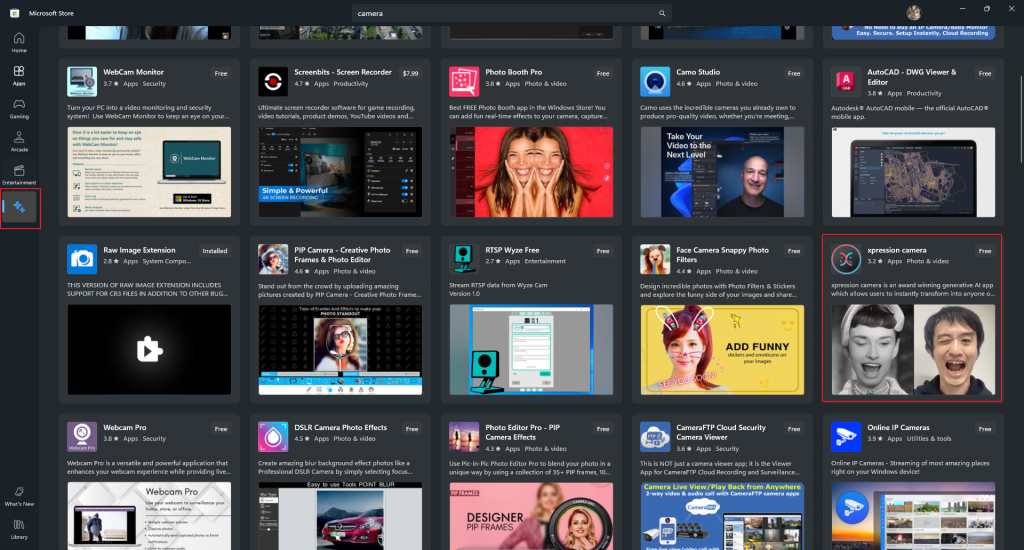Viewport: 1024px width, 550px height.
Task: Open the user profile avatar
Action: [913, 12]
